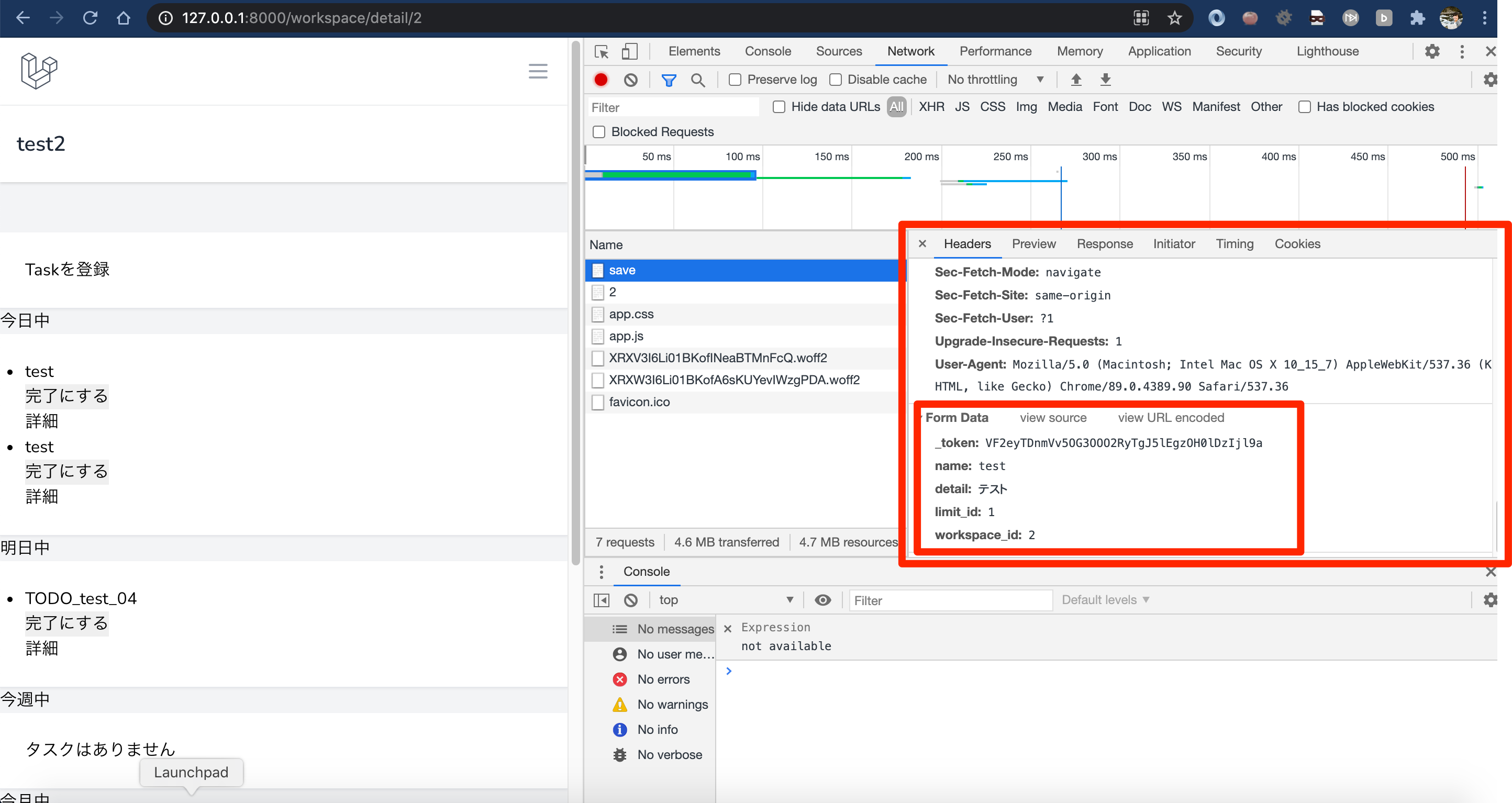Enable Preserve log checkbox
The image size is (1512, 803).
(x=735, y=80)
